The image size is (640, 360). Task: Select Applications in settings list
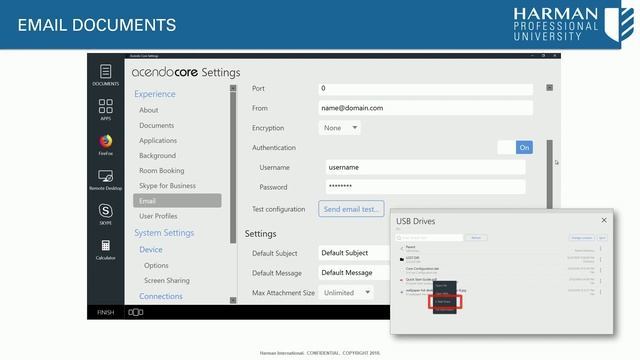(x=158, y=140)
